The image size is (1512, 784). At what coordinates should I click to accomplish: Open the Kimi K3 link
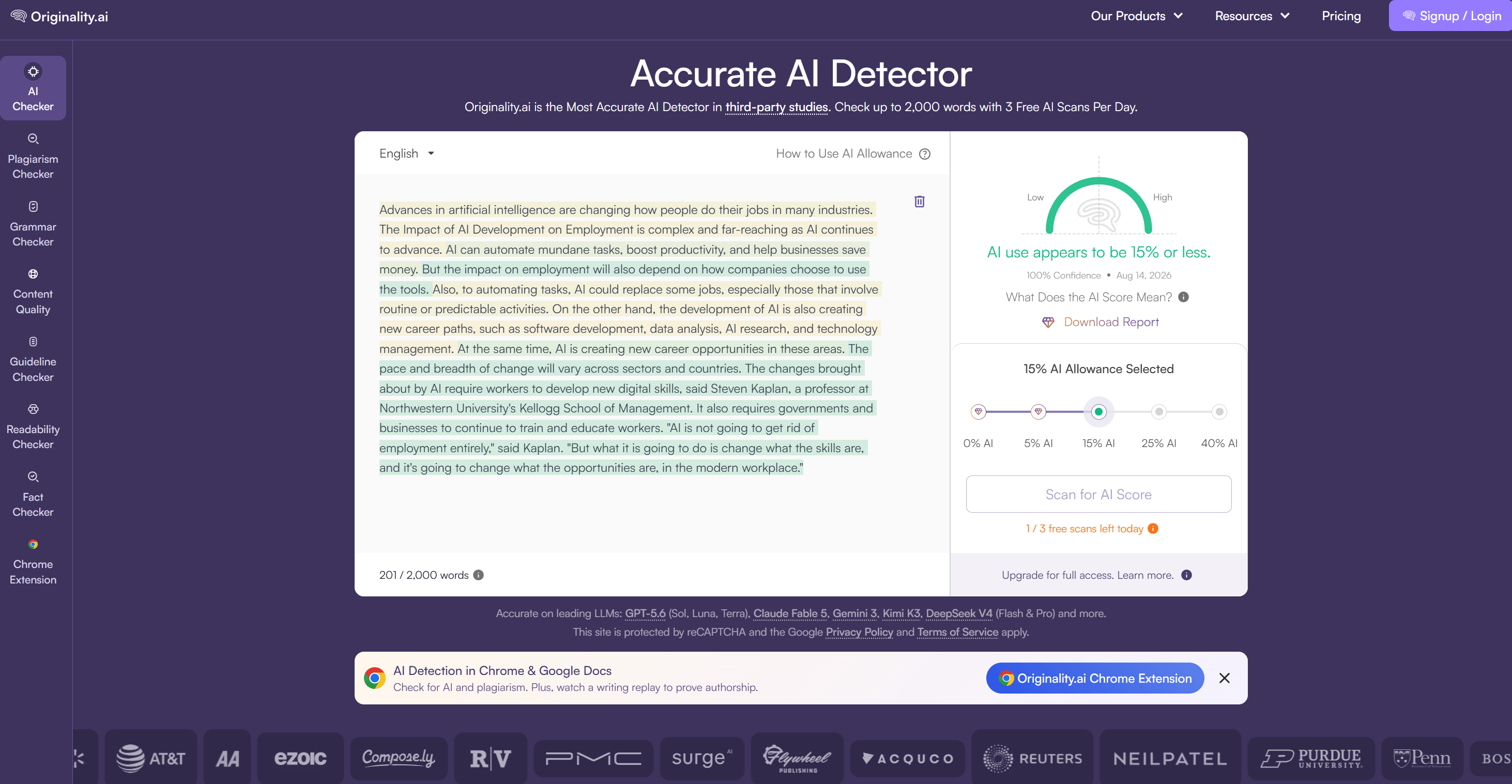tap(901, 614)
